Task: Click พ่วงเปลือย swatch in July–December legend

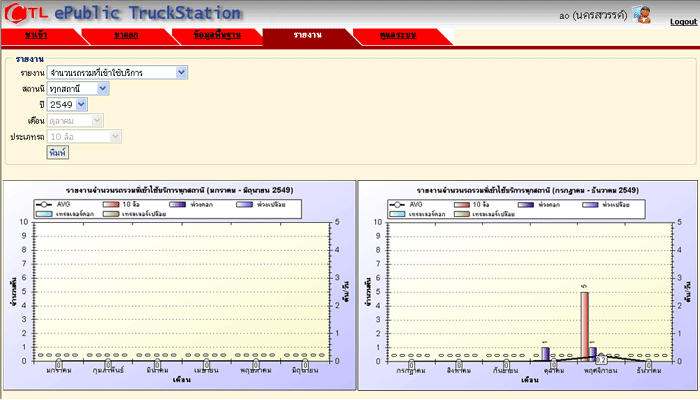Action: tap(590, 204)
